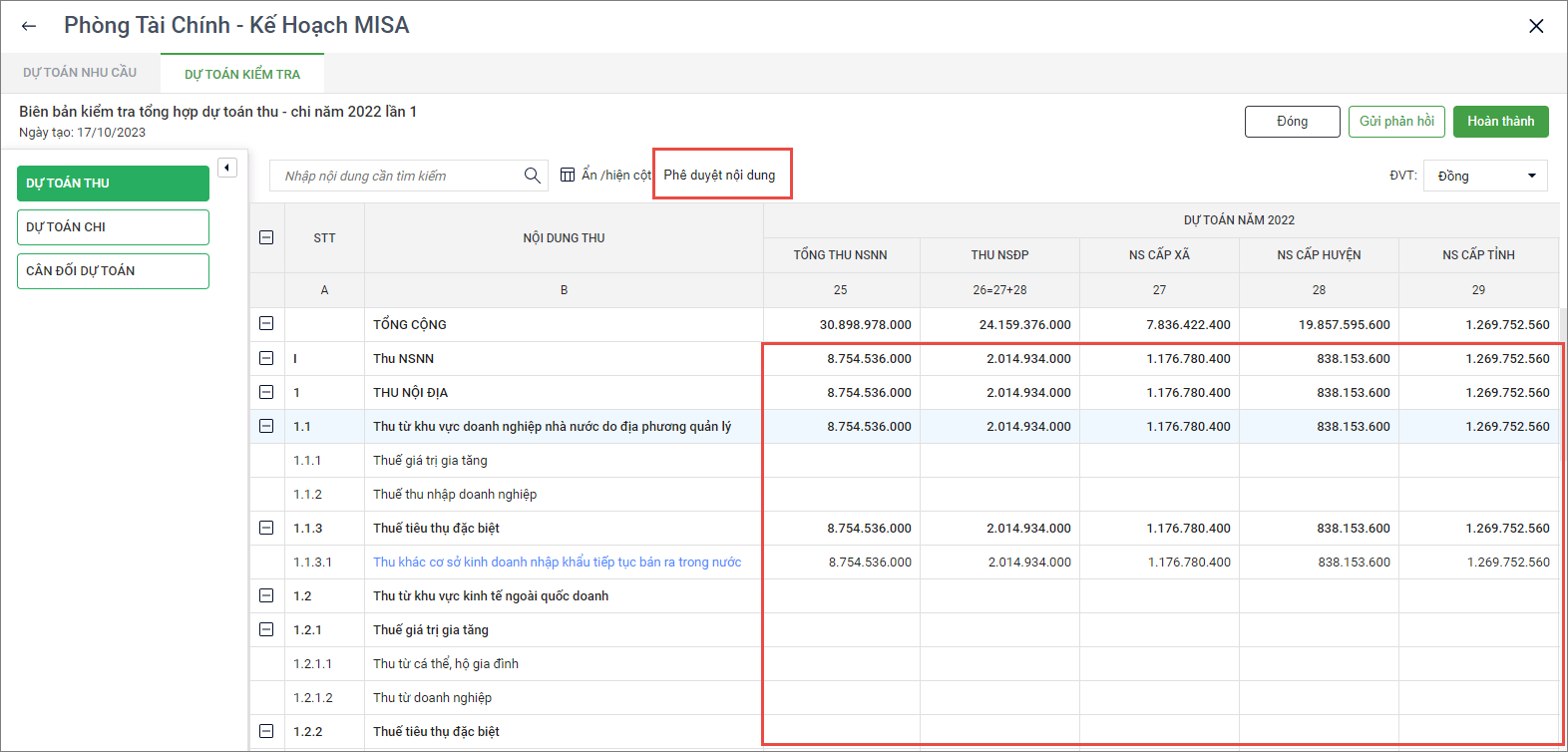This screenshot has width=1568, height=752.
Task: Collapse the Thu NSNN row
Action: pos(266,358)
